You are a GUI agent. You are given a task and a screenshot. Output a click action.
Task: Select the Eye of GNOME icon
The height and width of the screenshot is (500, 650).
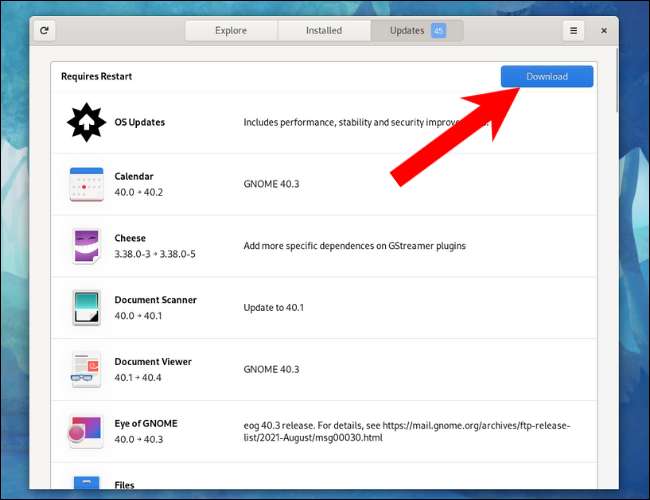(x=86, y=431)
